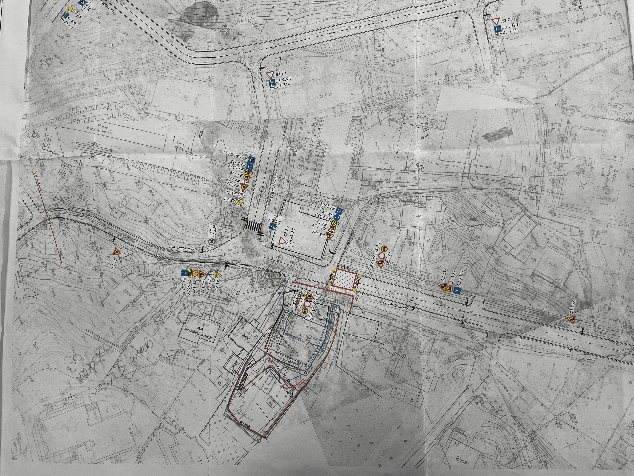Viewport: 634px width, 476px height.
Task: Click the yellow warning sign on far-left road
Action: (116, 251)
